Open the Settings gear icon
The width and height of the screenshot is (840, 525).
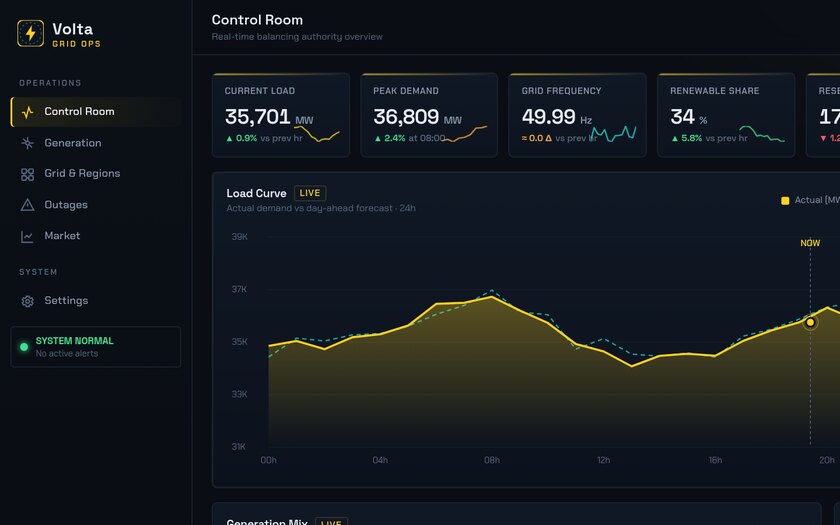(27, 301)
